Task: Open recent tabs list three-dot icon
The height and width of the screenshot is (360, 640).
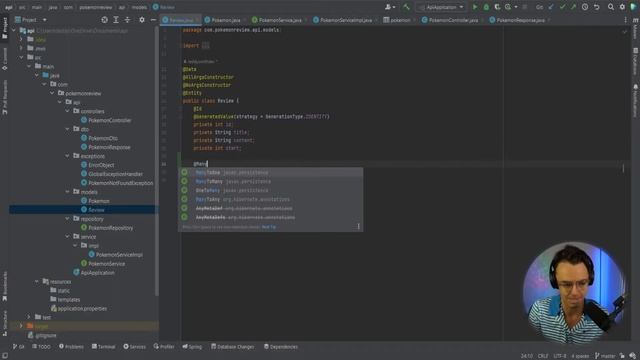Action: tap(625, 20)
